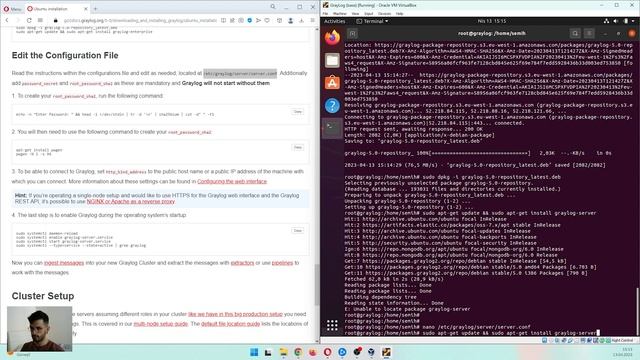Expand Ubuntu system status menu arrow
The height and width of the screenshot is (360, 640).
click(x=633, y=21)
